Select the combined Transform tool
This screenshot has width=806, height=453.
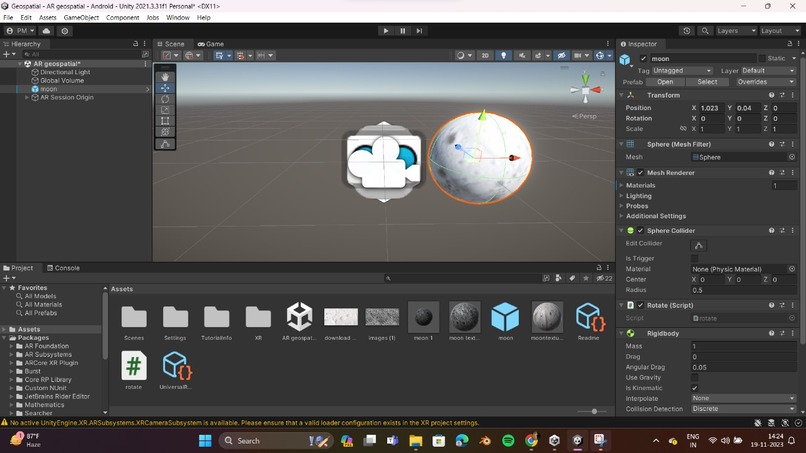(x=165, y=132)
